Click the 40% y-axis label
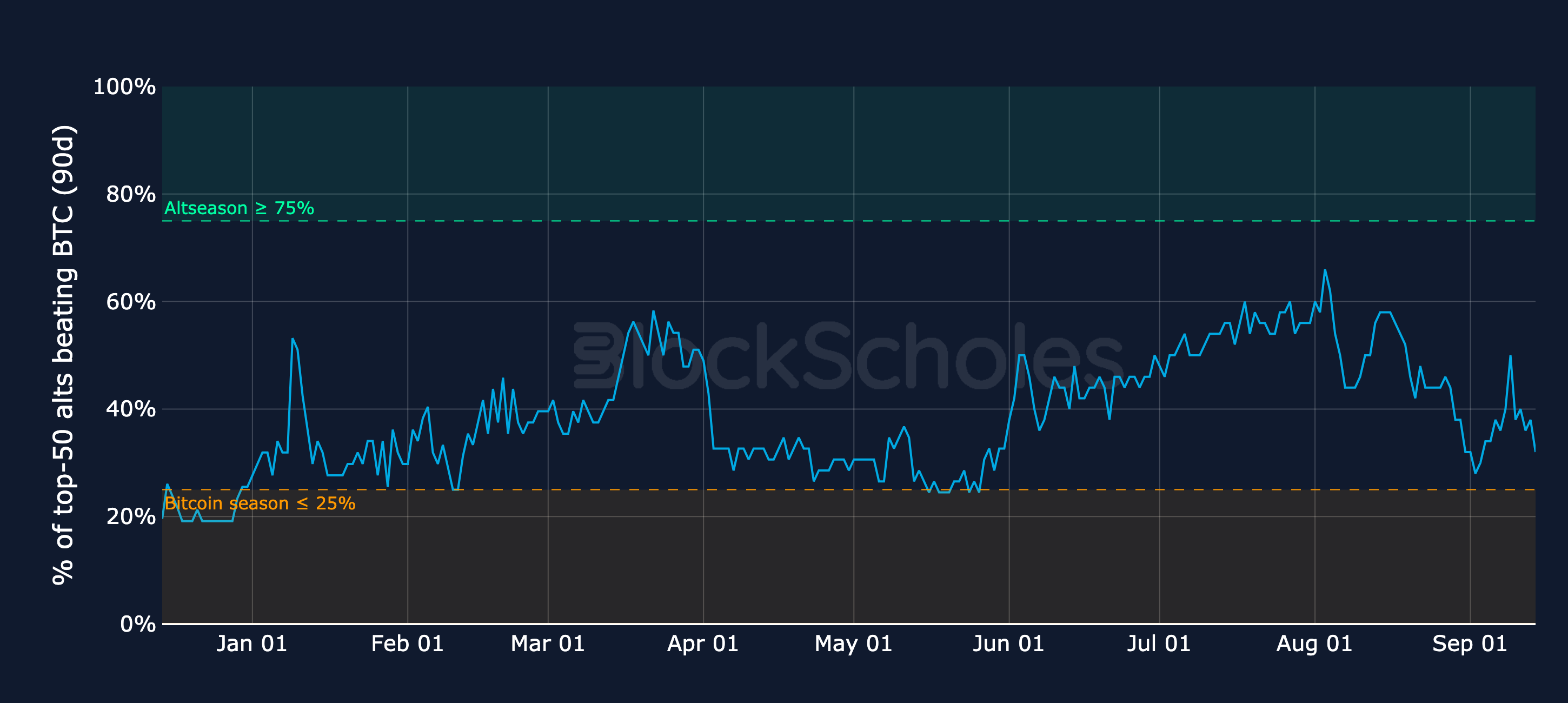The height and width of the screenshot is (703, 1568). coord(130,409)
